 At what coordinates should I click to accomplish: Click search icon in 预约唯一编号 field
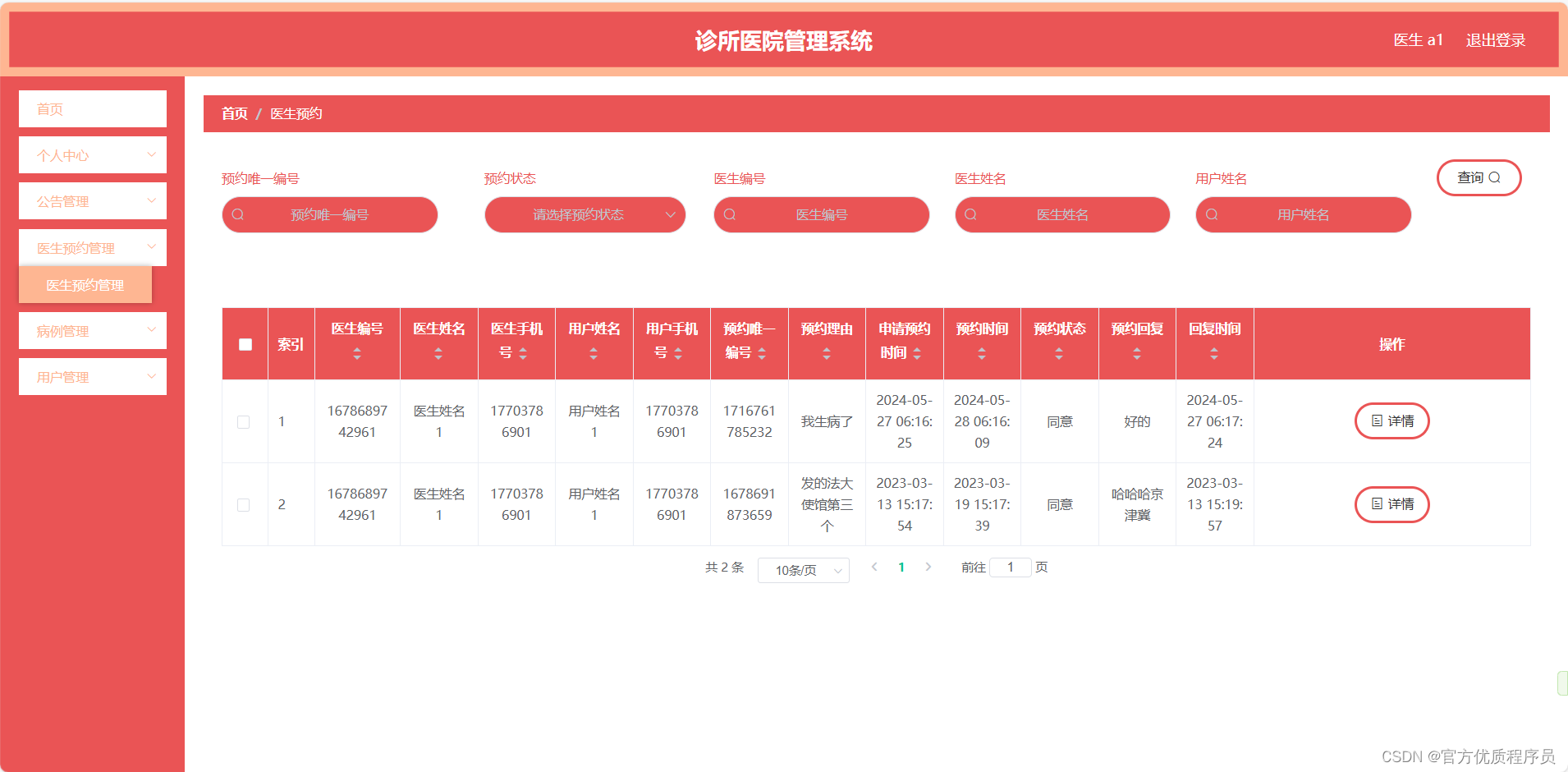[x=238, y=214]
